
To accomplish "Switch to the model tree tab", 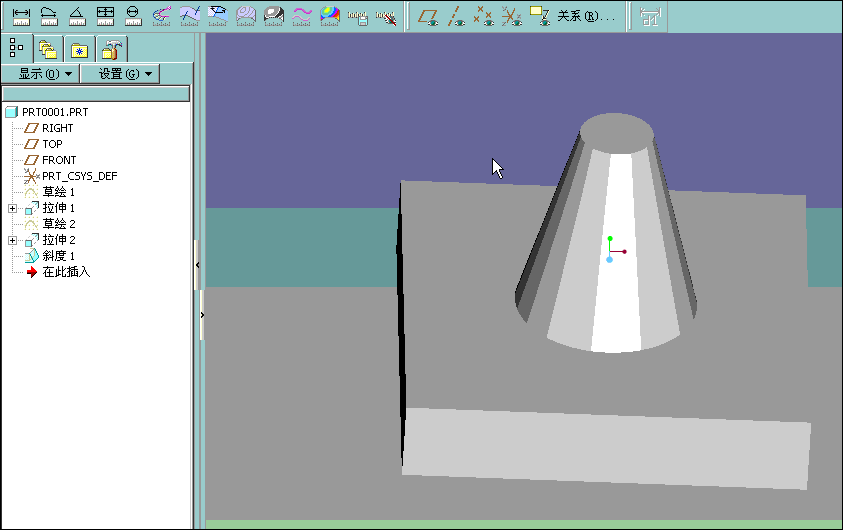I will (x=16, y=47).
